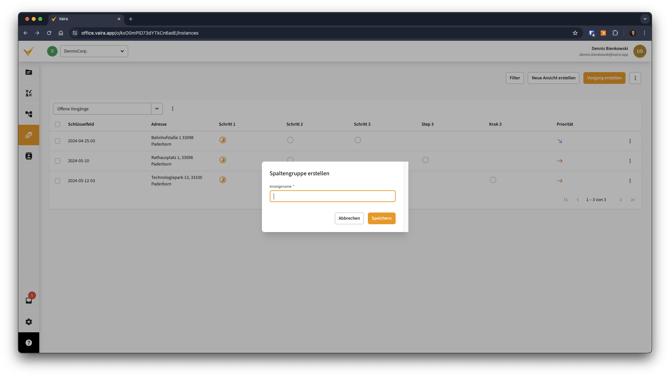Image resolution: width=670 pixels, height=377 pixels.
Task: Open the Offene Vorgänge view selector field
Action: coord(102,109)
